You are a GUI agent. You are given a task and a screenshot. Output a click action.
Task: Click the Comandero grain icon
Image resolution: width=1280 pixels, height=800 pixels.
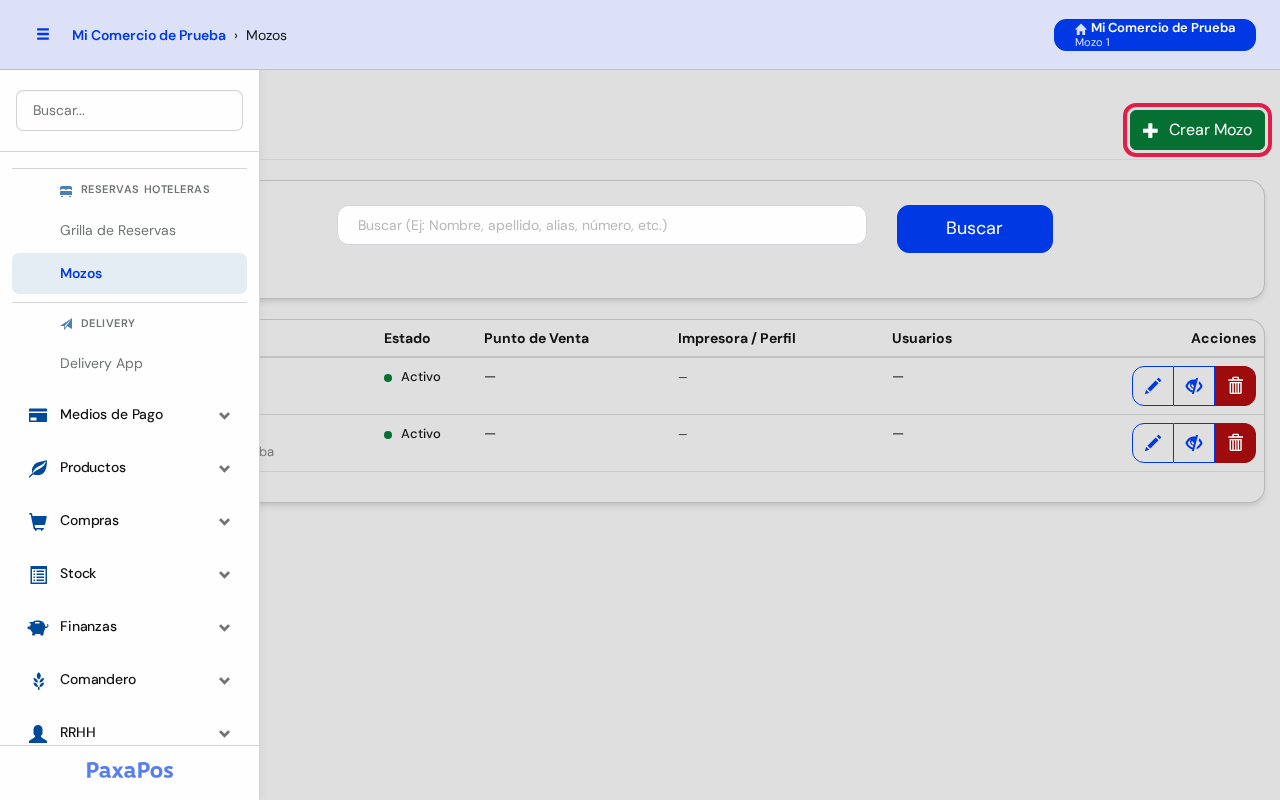(38, 680)
